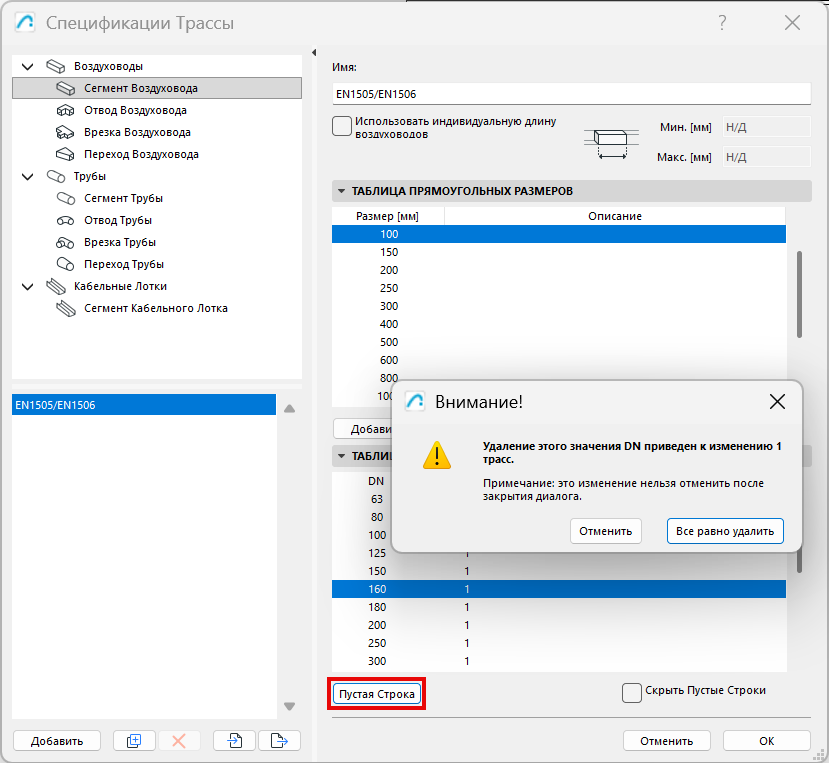Select size row 600
Screen dimensions: 829x763
tap(559, 360)
